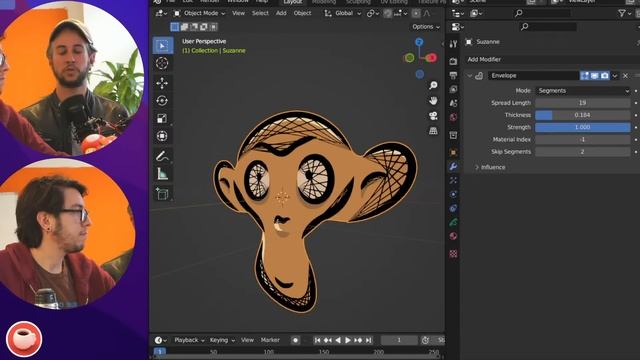Open the Object Mode dropdown
Screen dimensions: 640x360
(199, 13)
